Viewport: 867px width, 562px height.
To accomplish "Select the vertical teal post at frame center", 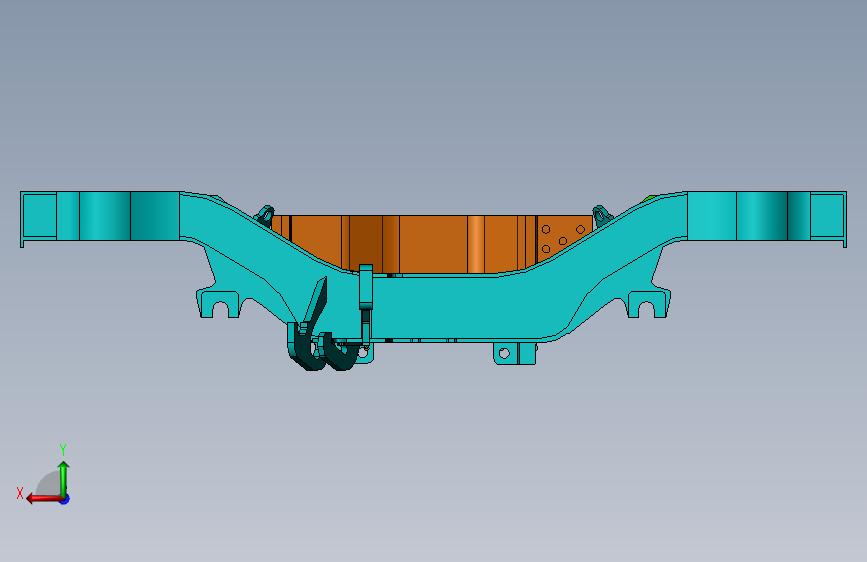I will pos(365,287).
